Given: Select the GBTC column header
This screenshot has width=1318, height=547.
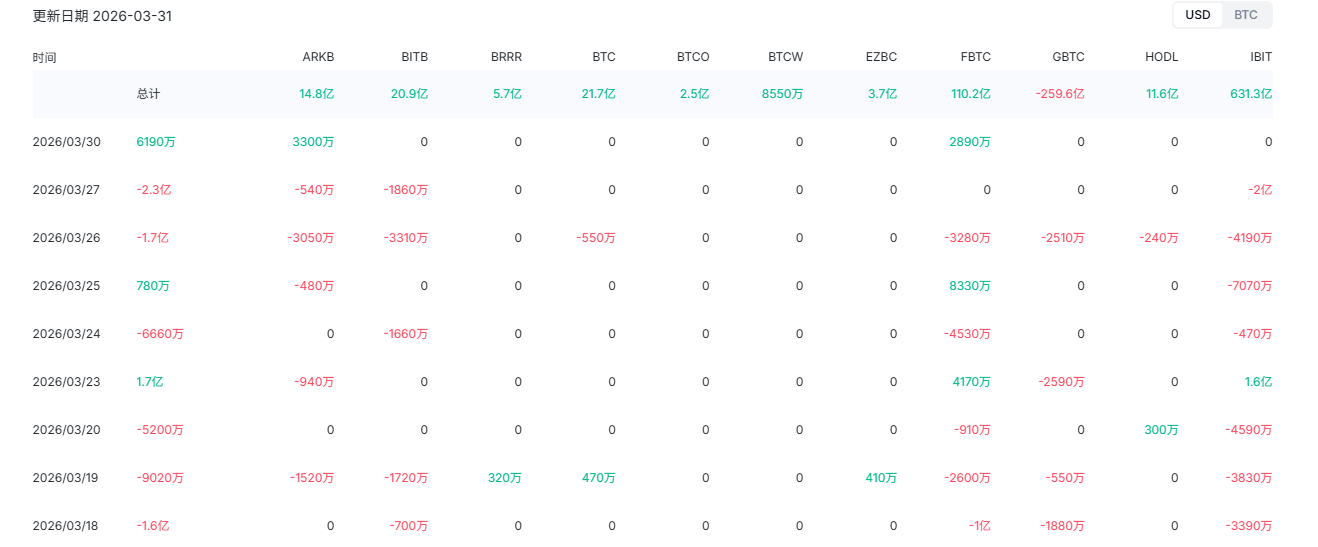Looking at the screenshot, I should coord(1068,57).
